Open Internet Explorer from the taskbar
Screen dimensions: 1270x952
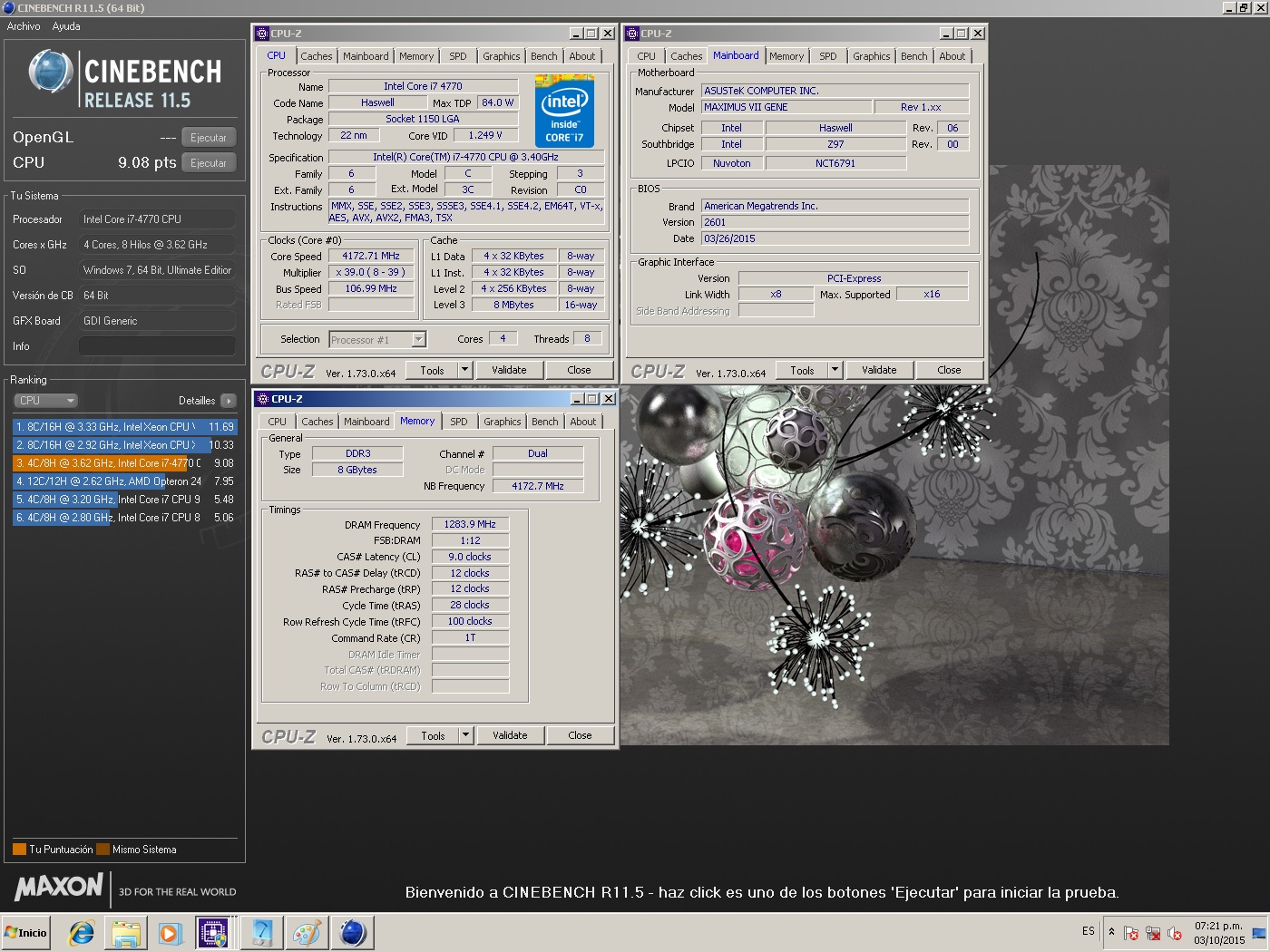click(x=82, y=933)
